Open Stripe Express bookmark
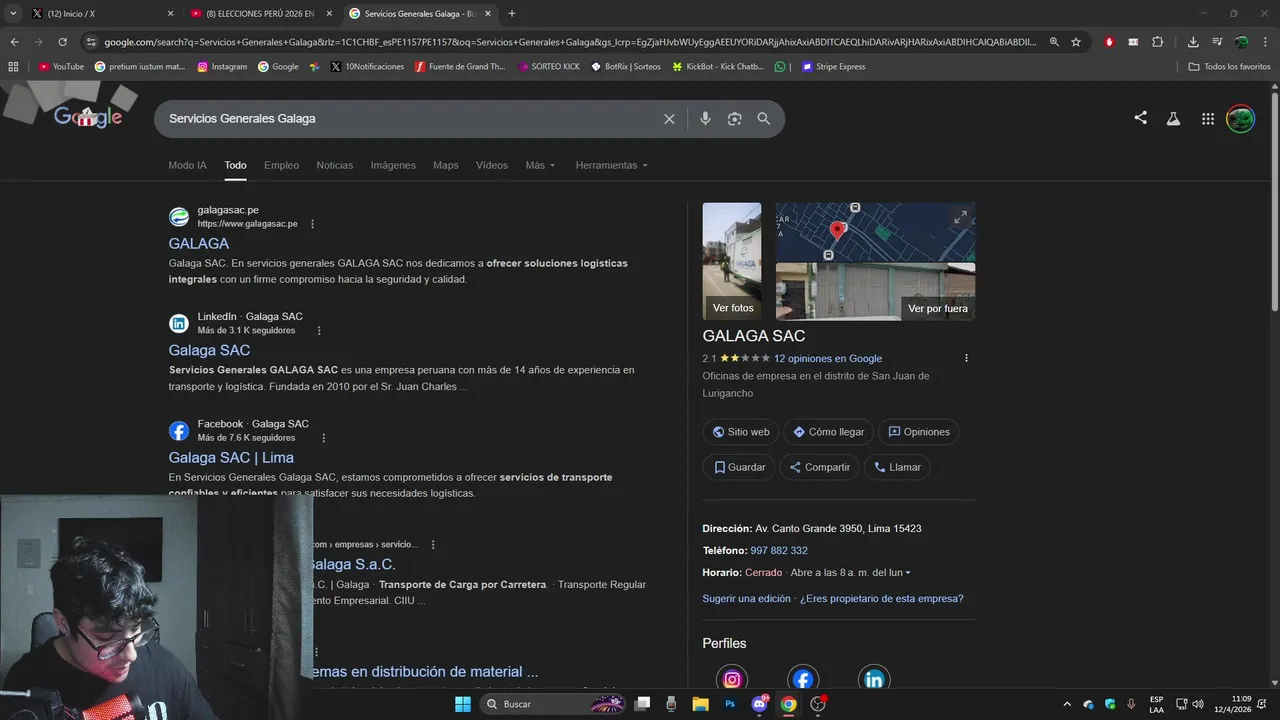1280x720 pixels. pos(833,66)
